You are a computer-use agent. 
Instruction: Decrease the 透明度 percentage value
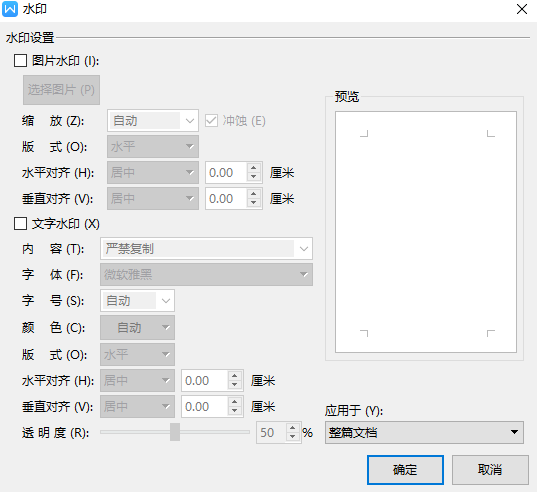(x=292, y=437)
